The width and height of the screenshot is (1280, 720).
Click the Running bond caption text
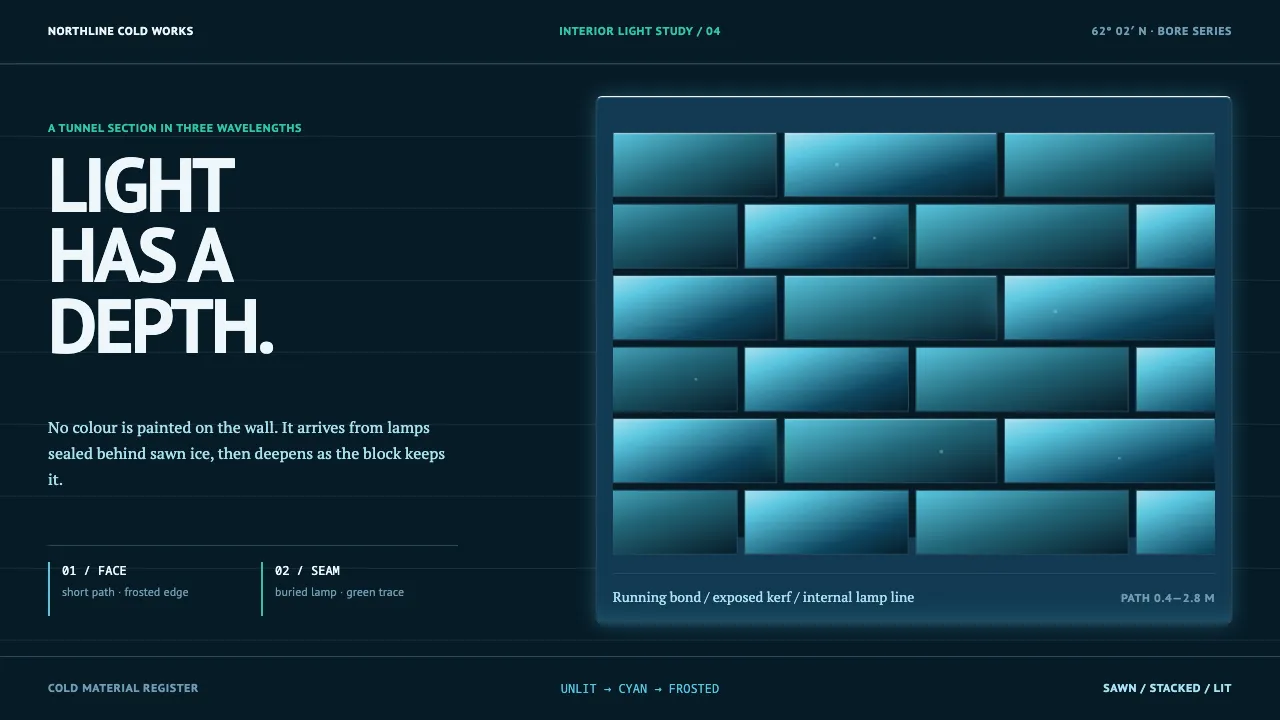[x=763, y=597]
